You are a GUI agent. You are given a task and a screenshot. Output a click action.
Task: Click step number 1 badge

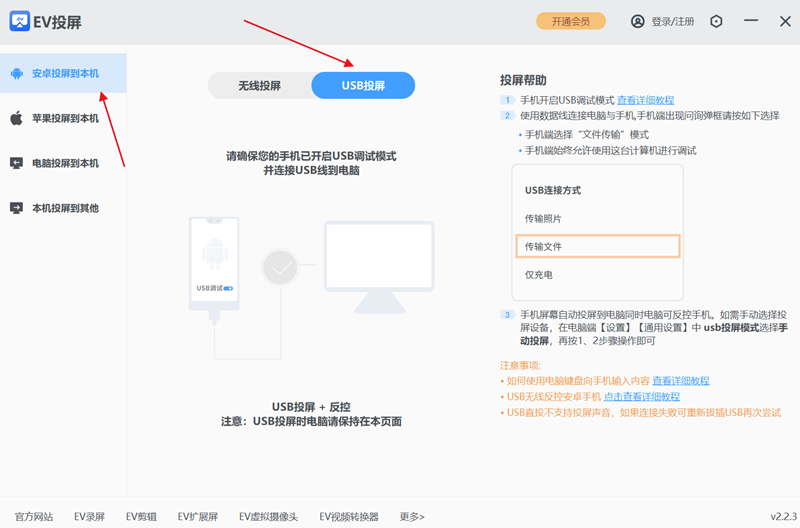pyautogui.click(x=507, y=100)
